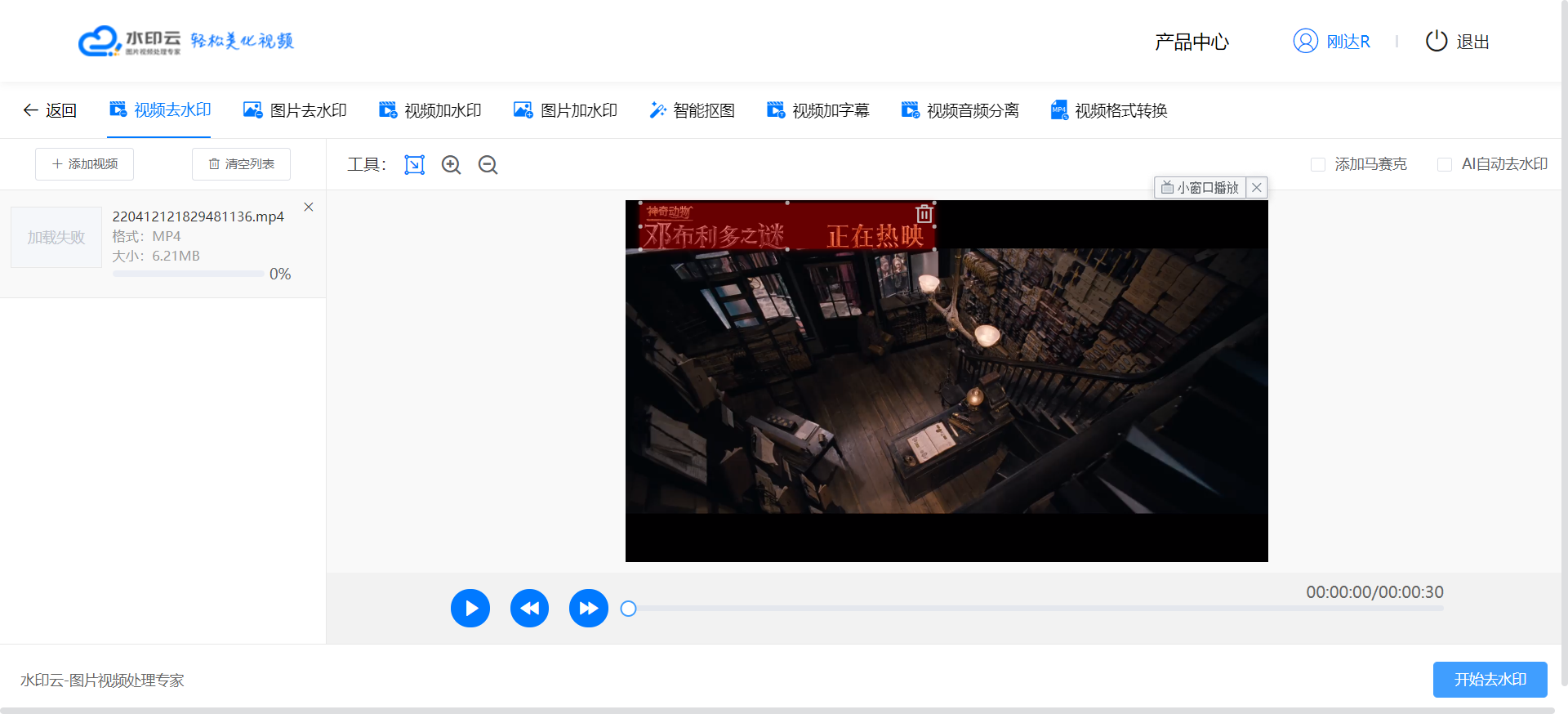Screen dimensions: 1568x714
Task: Open the 图片去水印 tab
Action: coord(295,110)
